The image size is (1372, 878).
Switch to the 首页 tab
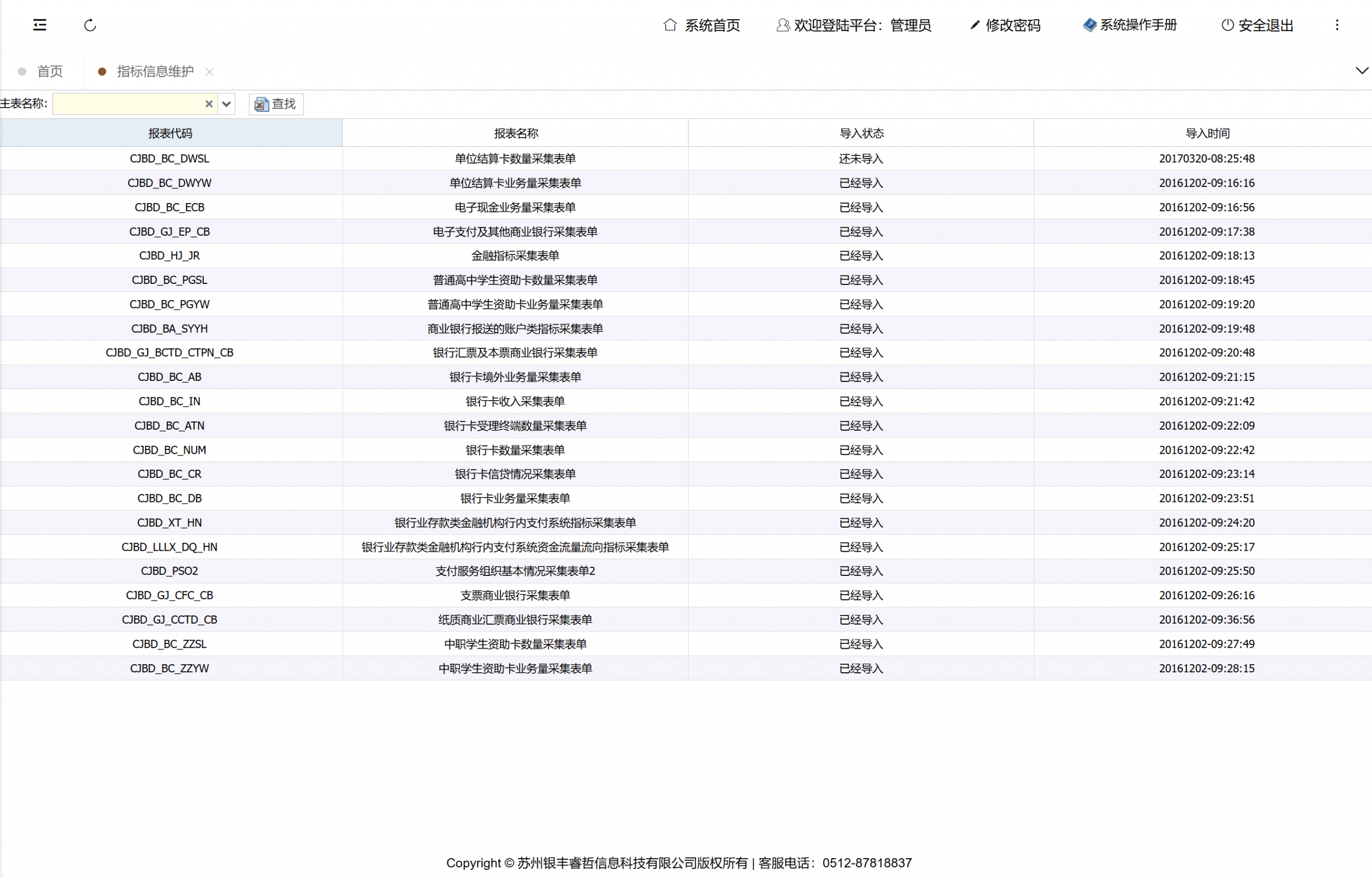tap(50, 71)
